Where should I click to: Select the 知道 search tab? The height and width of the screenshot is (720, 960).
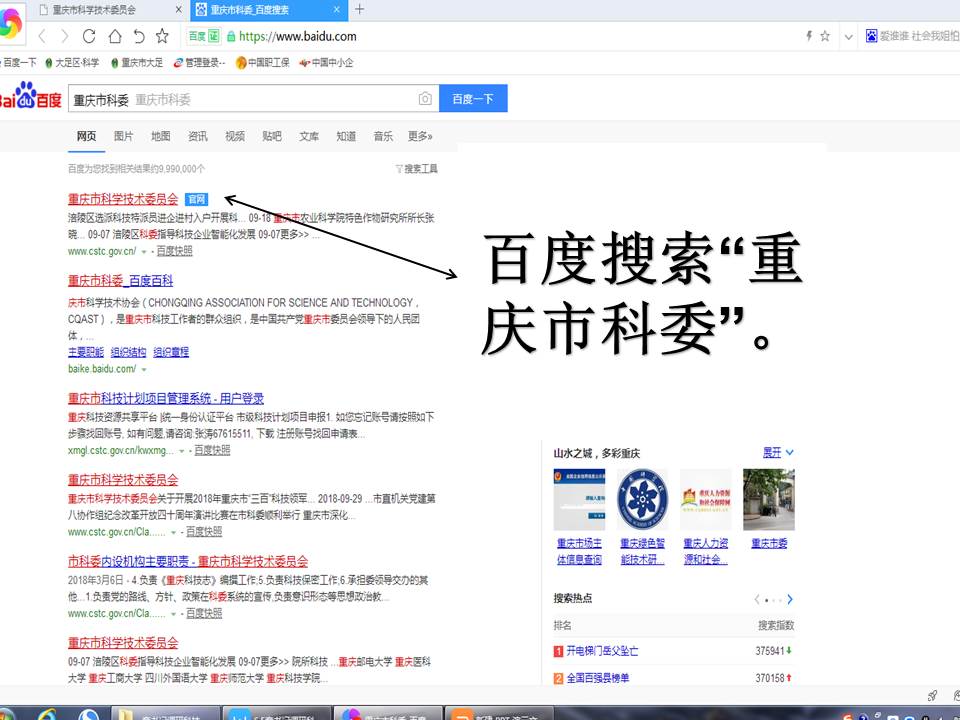pos(346,136)
